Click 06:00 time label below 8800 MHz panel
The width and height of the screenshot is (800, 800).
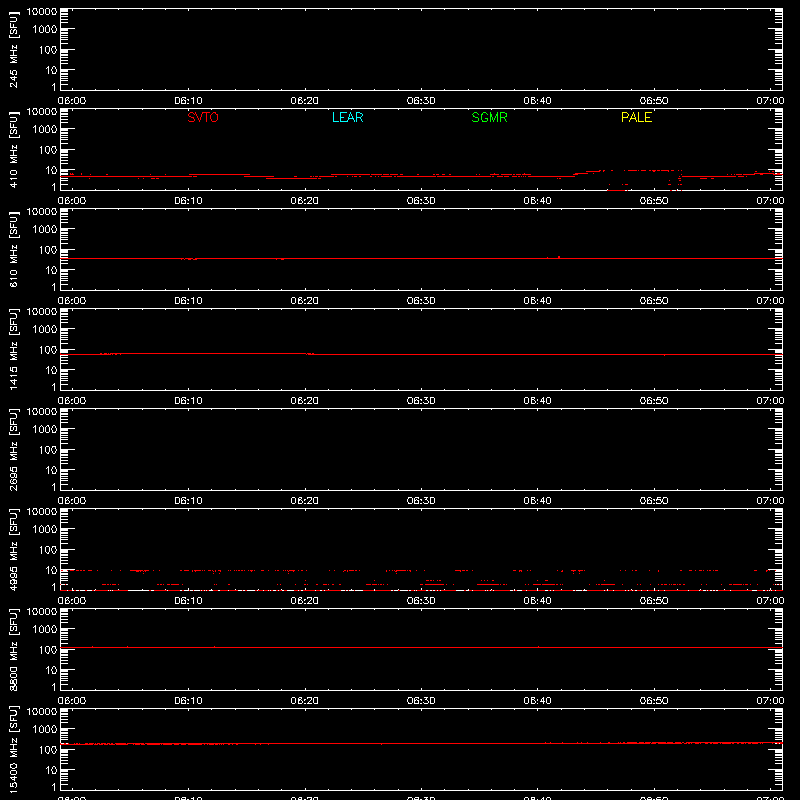pos(72,701)
